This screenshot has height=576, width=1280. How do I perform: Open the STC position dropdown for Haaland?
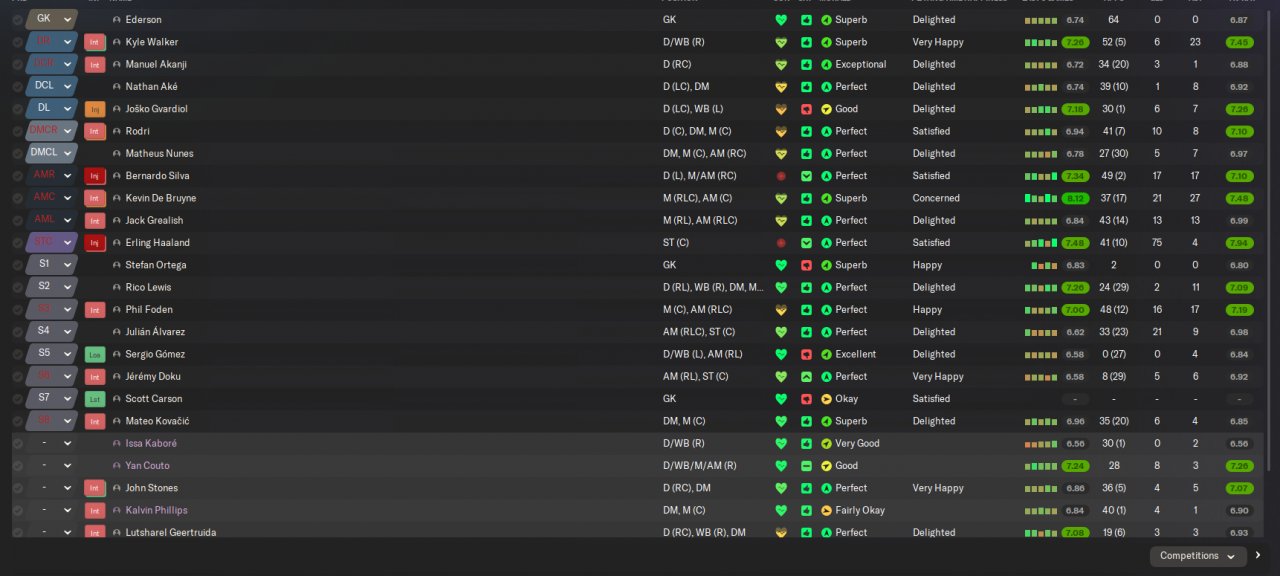[52, 242]
